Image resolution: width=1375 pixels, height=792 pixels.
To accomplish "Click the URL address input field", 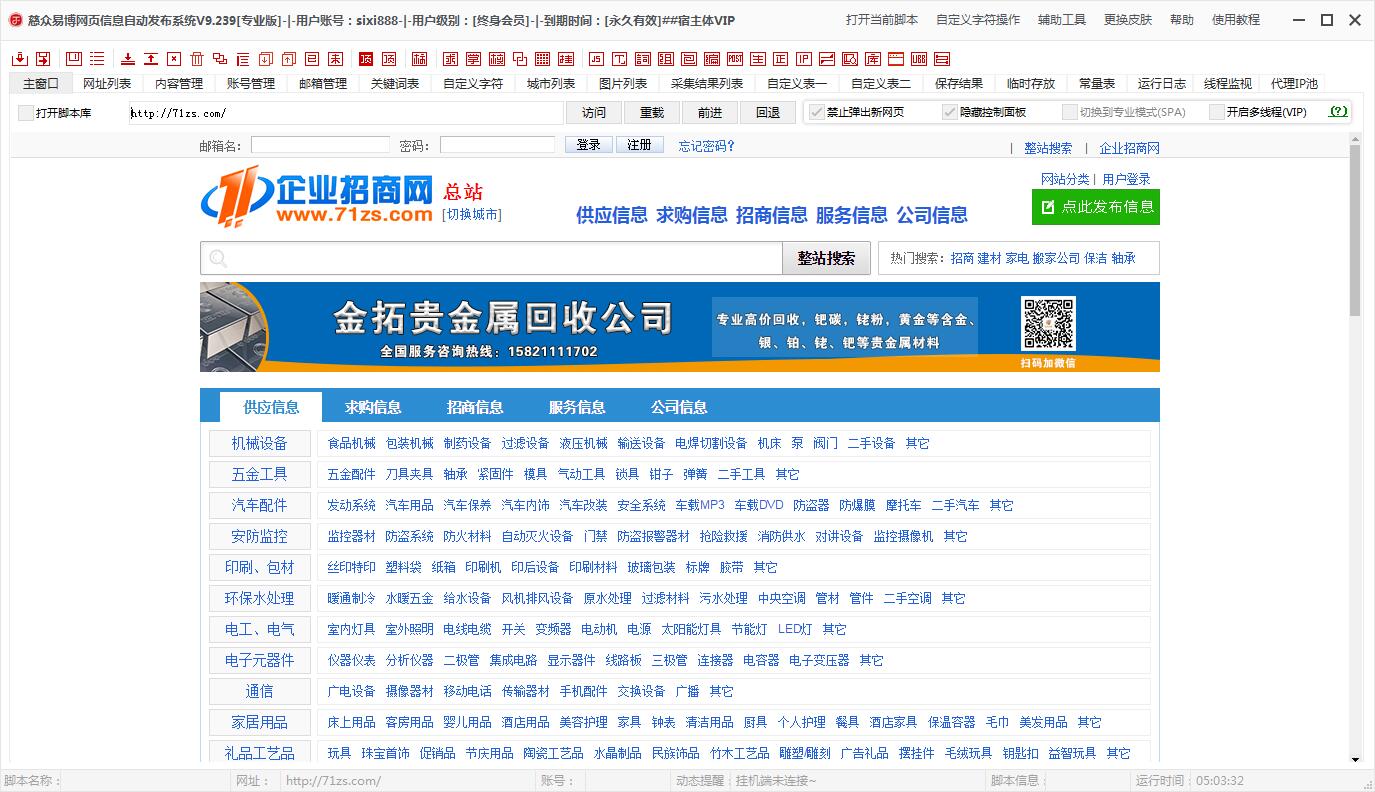I will (346, 113).
